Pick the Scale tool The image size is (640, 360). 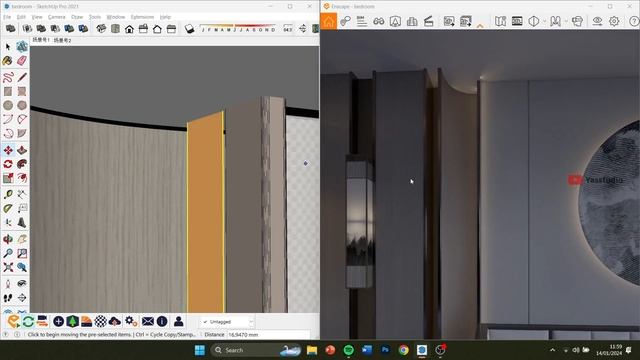coord(8,178)
